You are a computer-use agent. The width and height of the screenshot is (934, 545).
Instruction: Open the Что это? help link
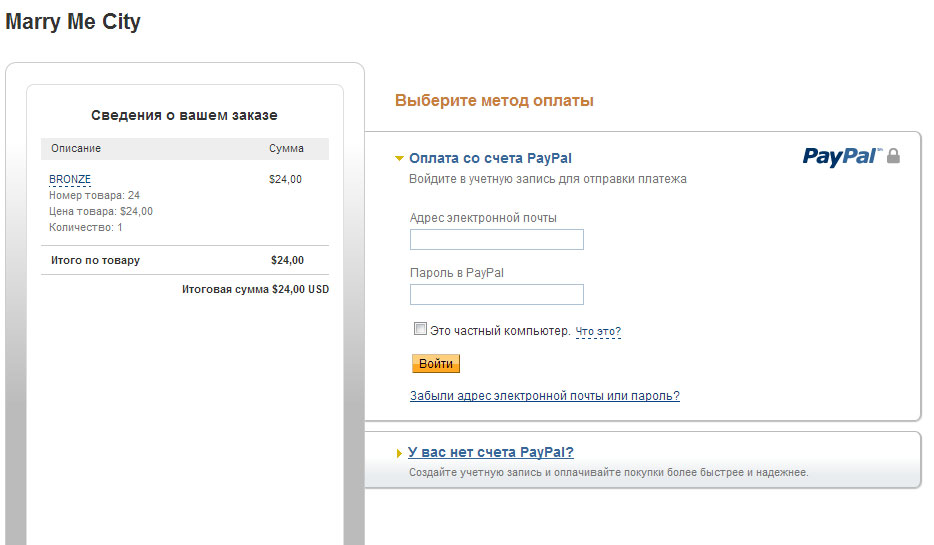(598, 331)
